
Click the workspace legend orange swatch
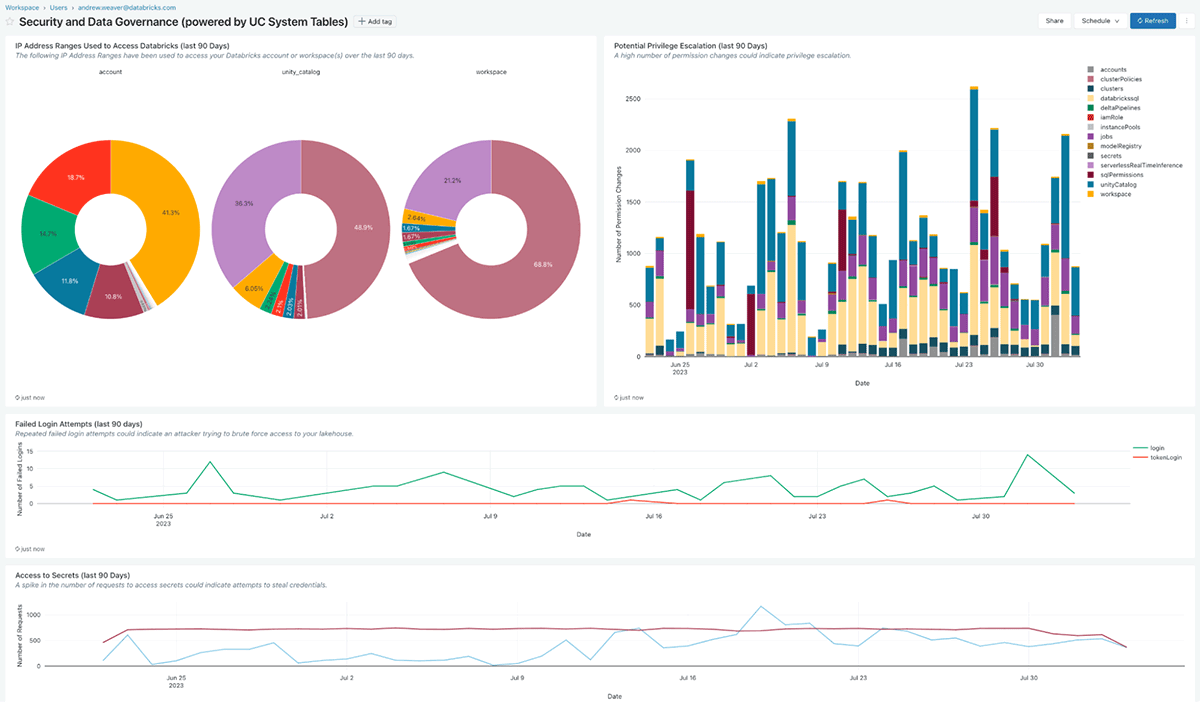pyautogui.click(x=1091, y=194)
